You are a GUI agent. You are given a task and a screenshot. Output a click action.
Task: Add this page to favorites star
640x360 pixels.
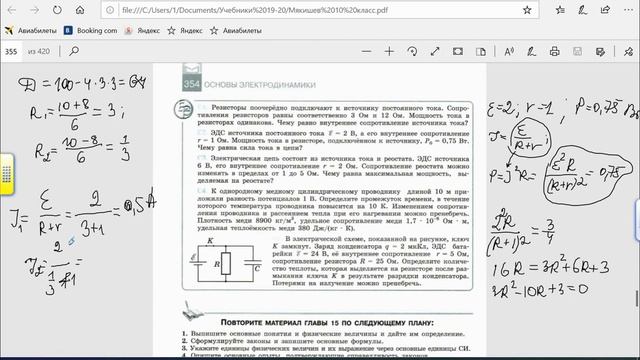point(527,10)
